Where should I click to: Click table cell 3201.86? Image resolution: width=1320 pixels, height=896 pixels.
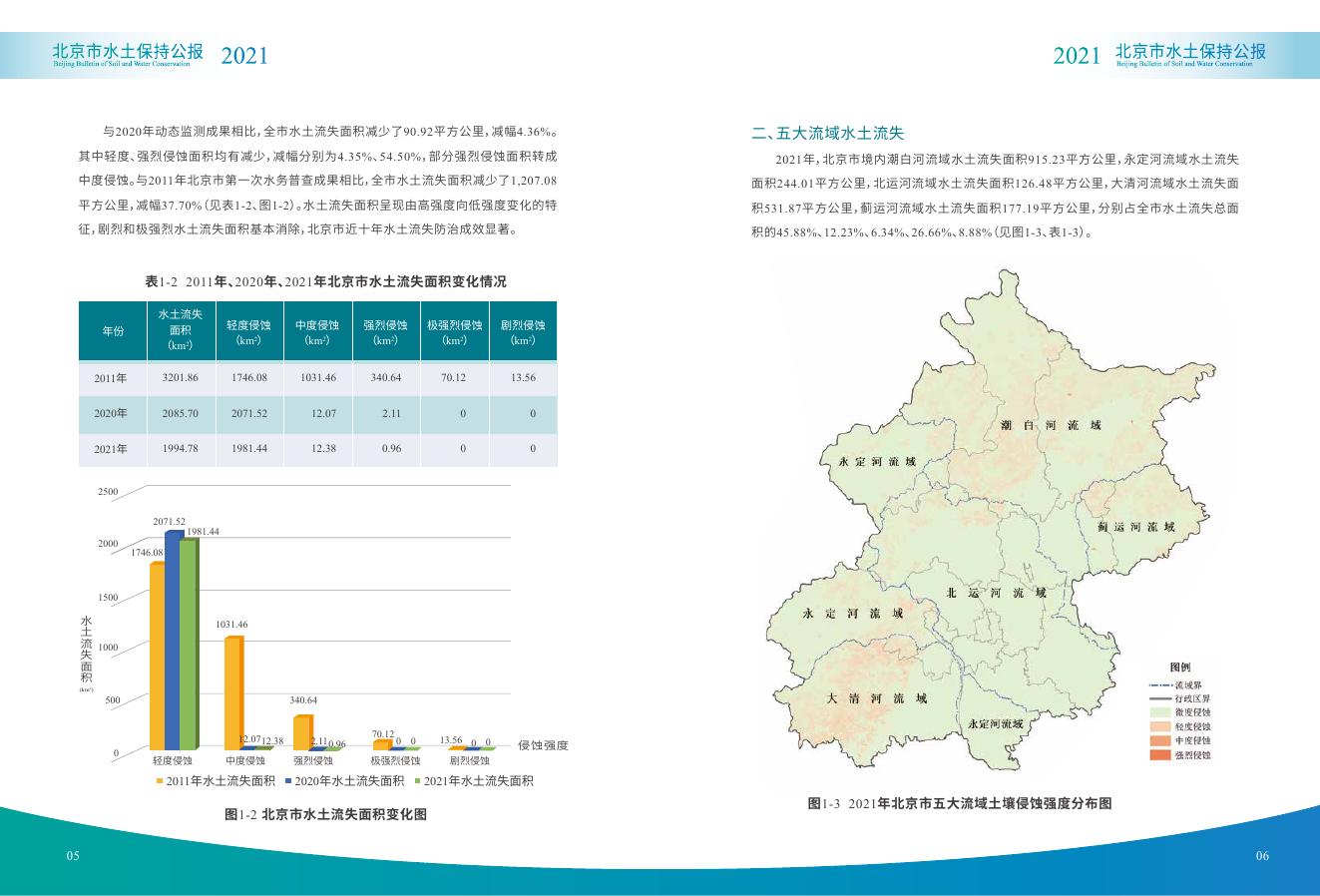coord(181,378)
